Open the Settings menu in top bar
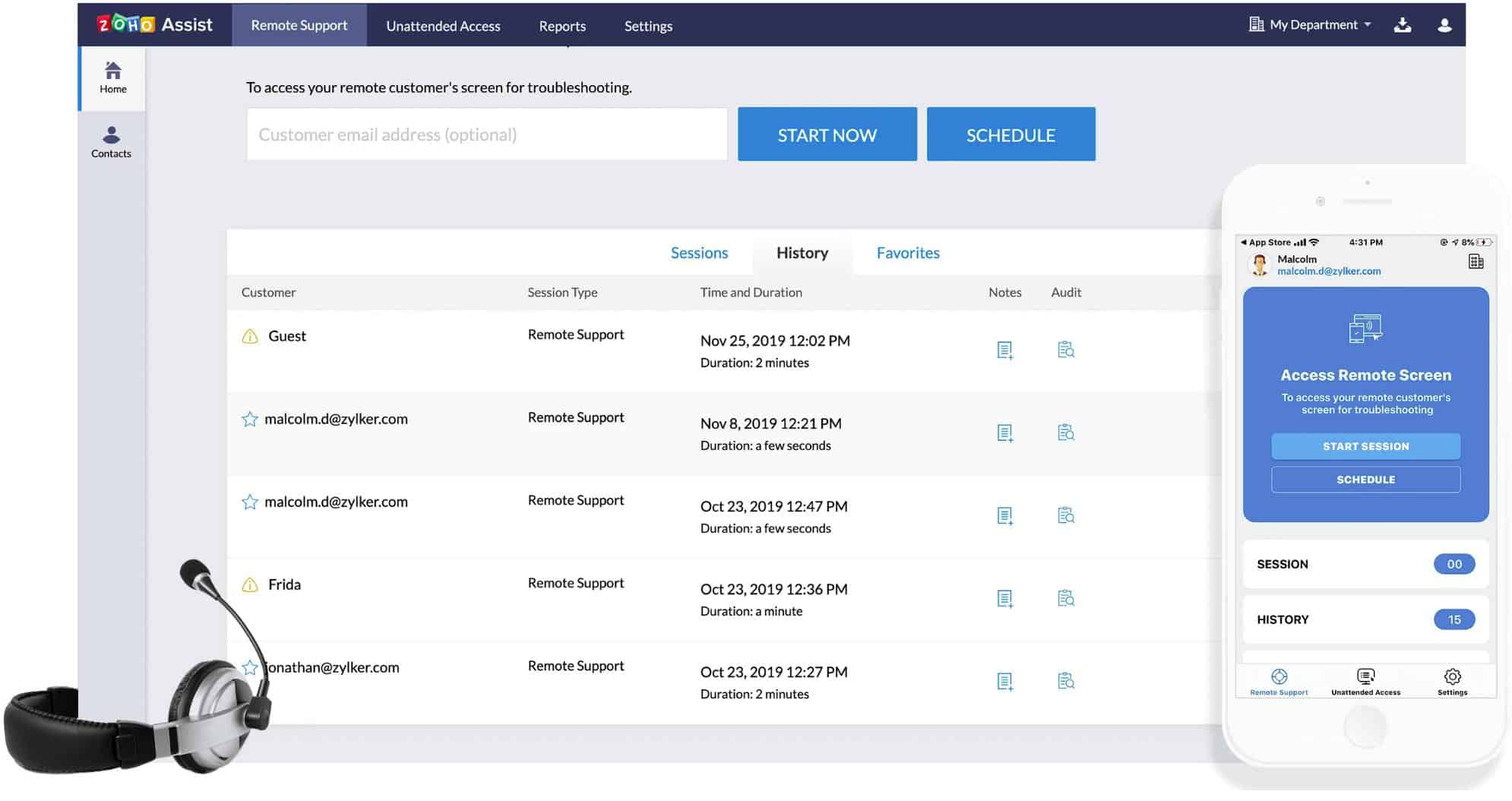 [x=648, y=26]
